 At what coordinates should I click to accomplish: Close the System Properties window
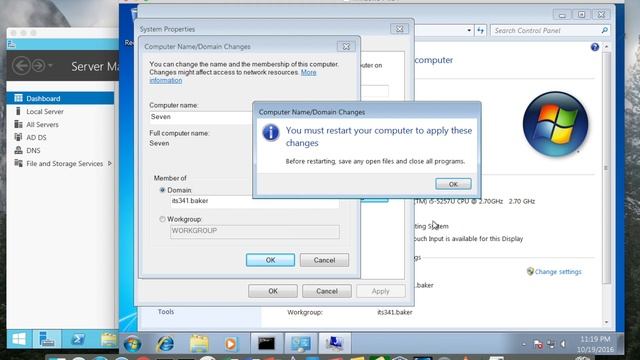coord(399,29)
